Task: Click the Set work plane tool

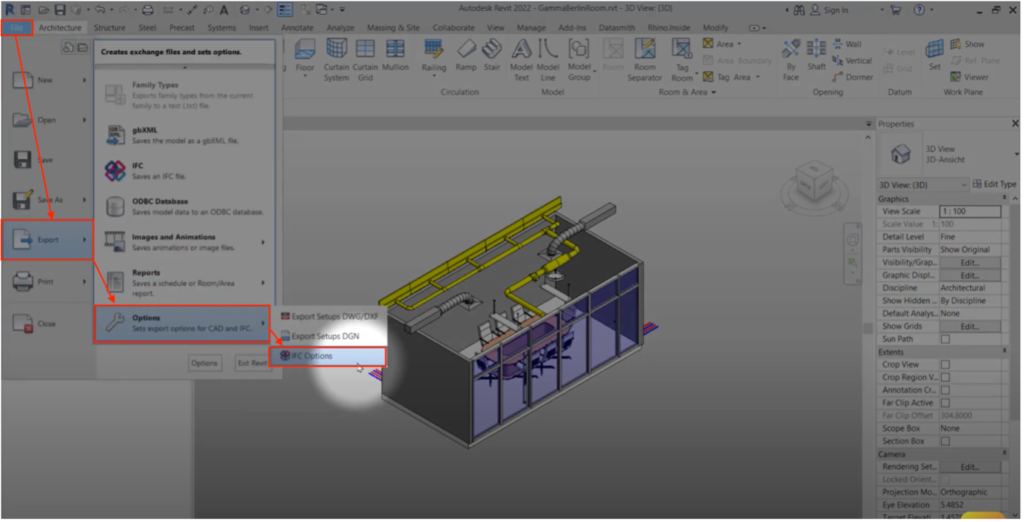Action: (x=935, y=55)
